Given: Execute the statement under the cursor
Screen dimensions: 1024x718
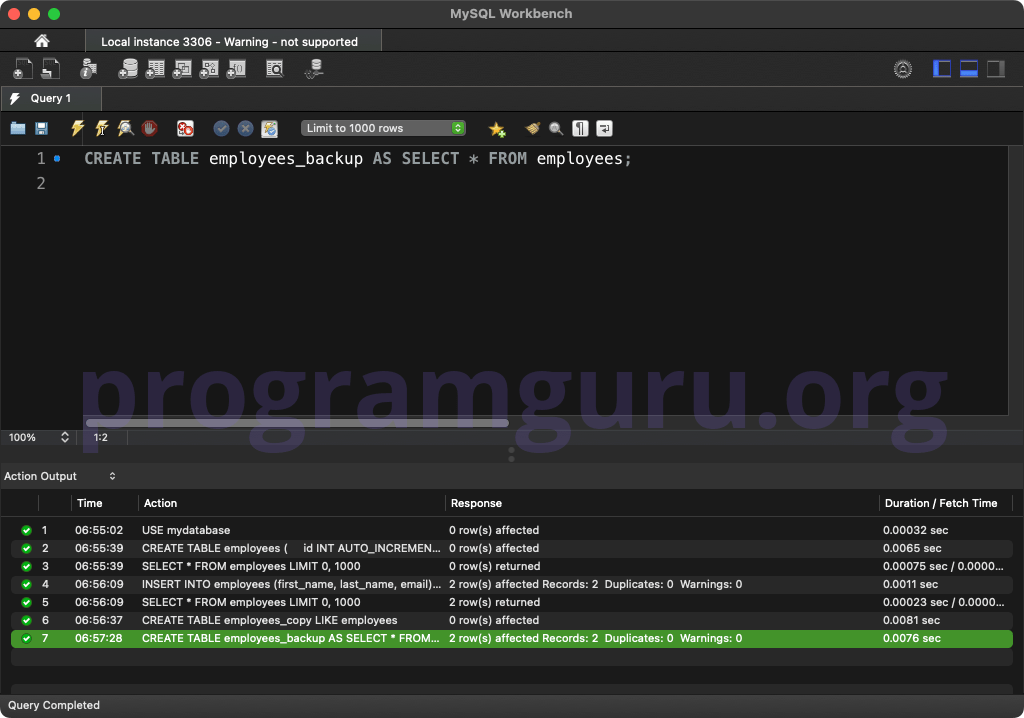Looking at the screenshot, I should 101,128.
